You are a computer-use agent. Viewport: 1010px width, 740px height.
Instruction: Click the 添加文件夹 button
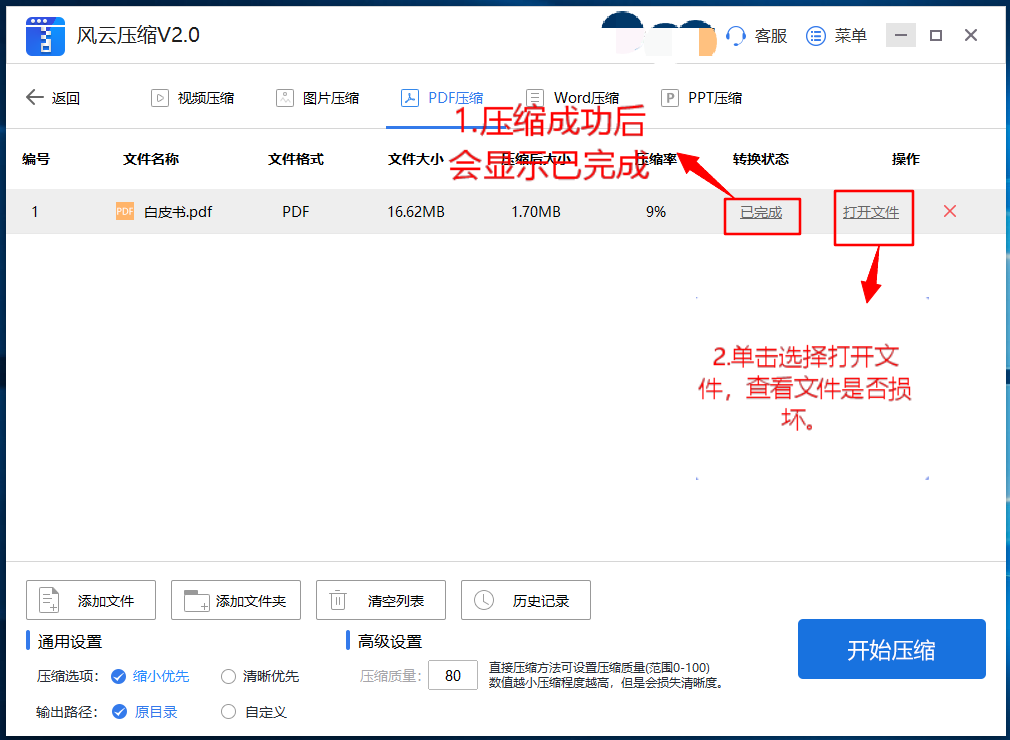coord(236,600)
